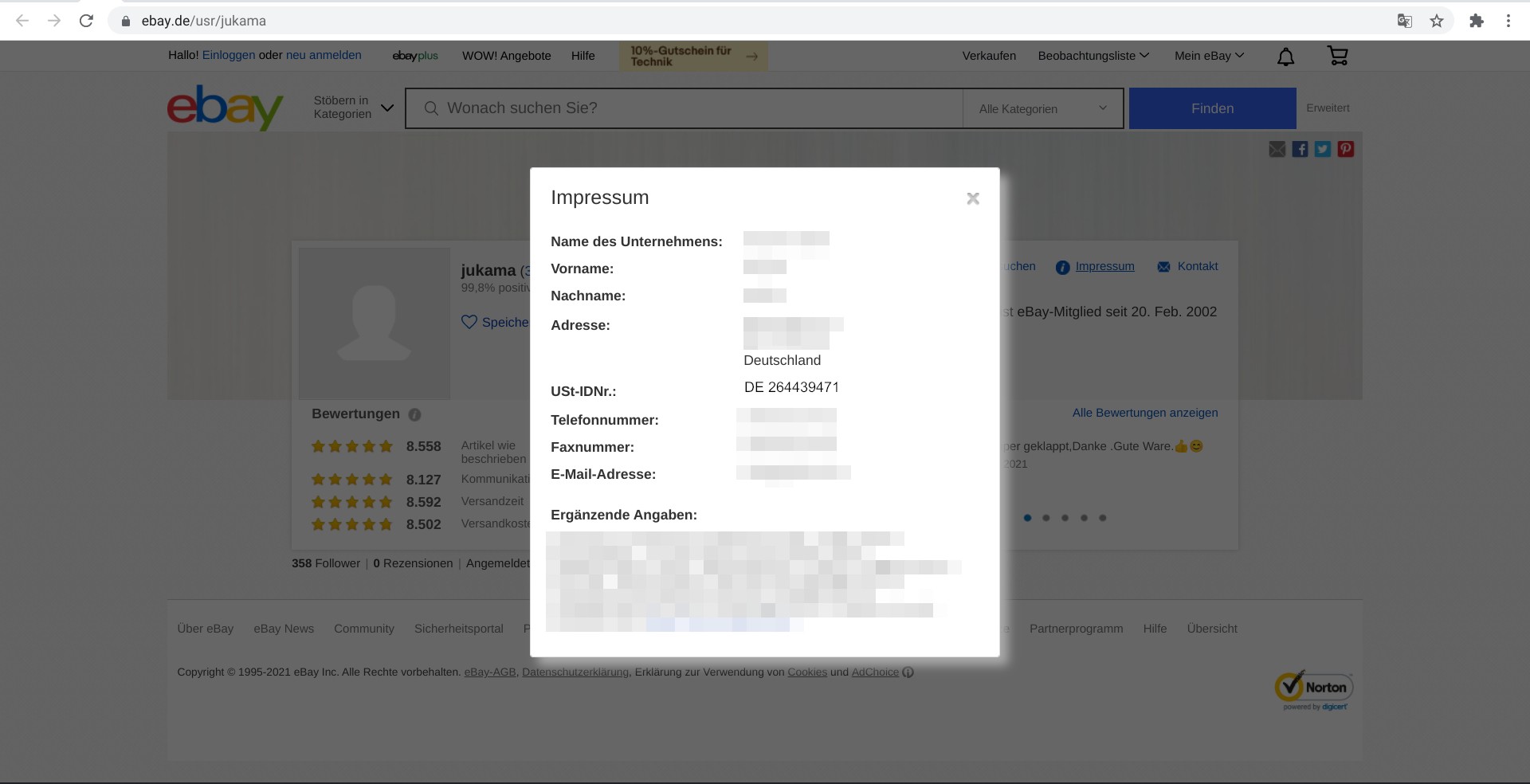This screenshot has width=1530, height=784.
Task: Share profile on Pinterest
Action: [1346, 149]
